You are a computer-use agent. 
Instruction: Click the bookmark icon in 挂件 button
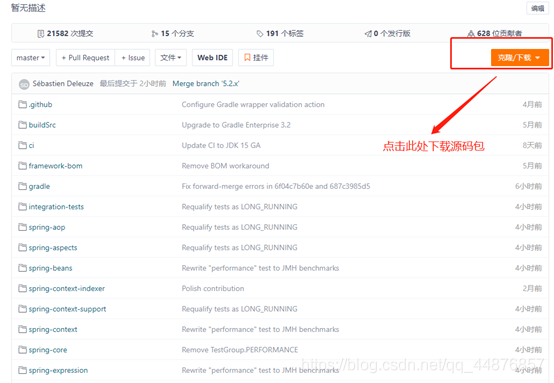tap(247, 58)
